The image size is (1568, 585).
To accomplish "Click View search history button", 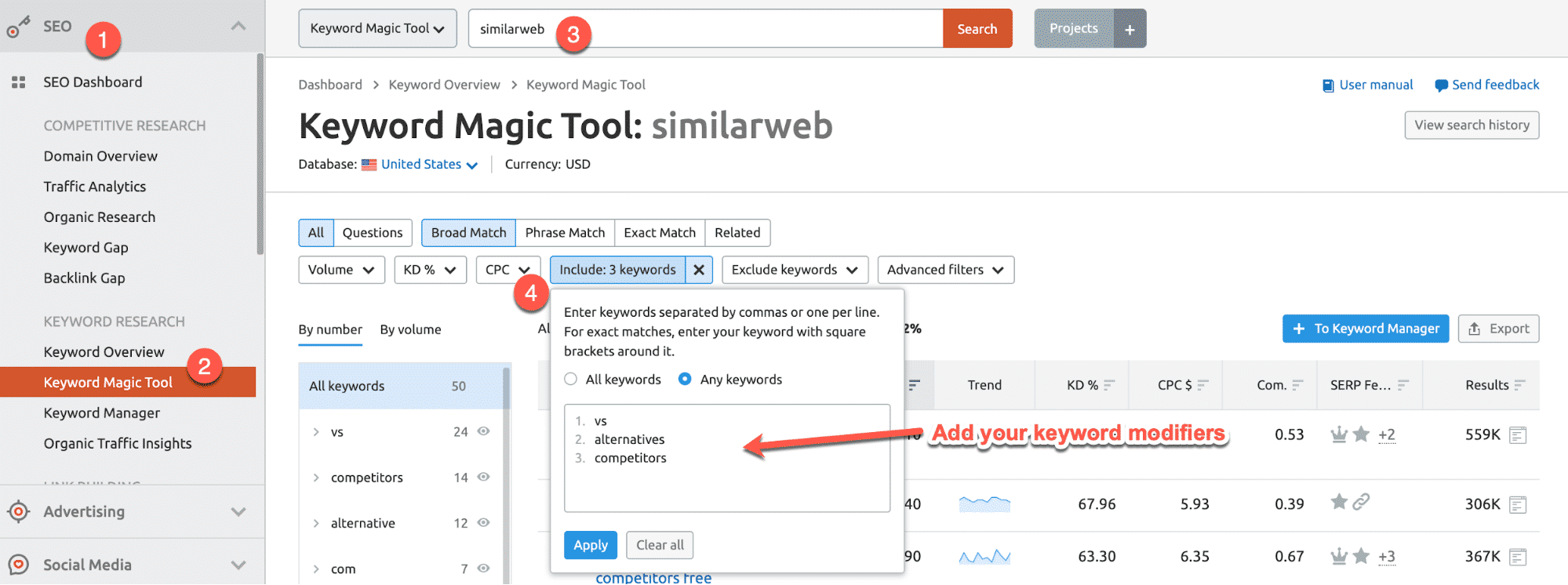I will pos(1472,125).
